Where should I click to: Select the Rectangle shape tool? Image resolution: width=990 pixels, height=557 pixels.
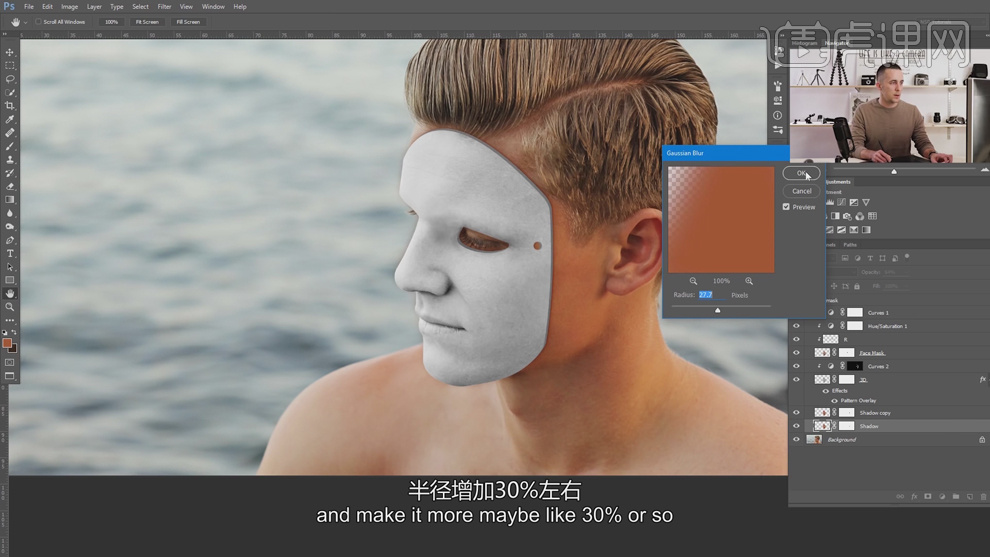coord(9,280)
